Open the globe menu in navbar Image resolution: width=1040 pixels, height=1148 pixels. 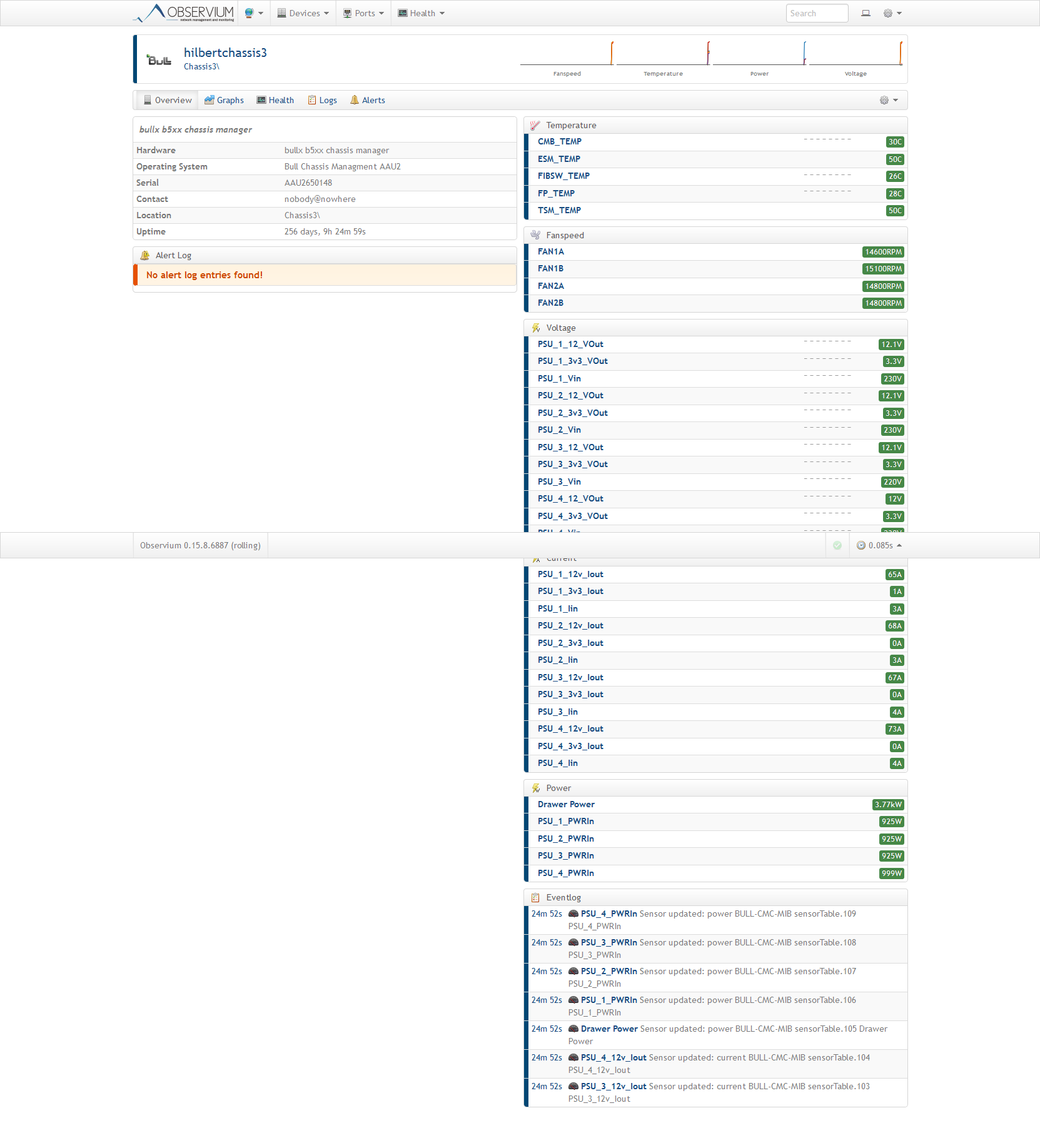point(254,13)
